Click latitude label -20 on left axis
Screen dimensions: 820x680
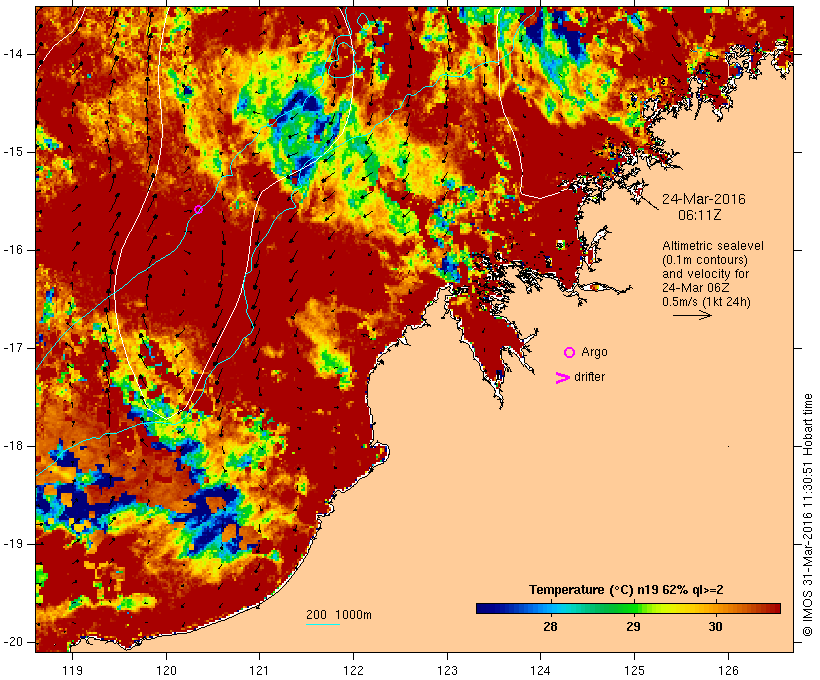pyautogui.click(x=13, y=642)
